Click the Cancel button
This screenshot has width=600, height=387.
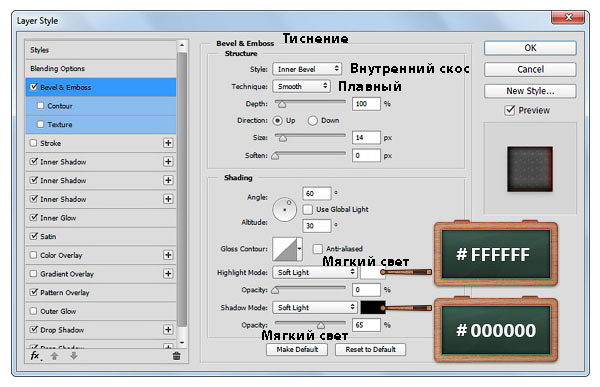(x=530, y=69)
